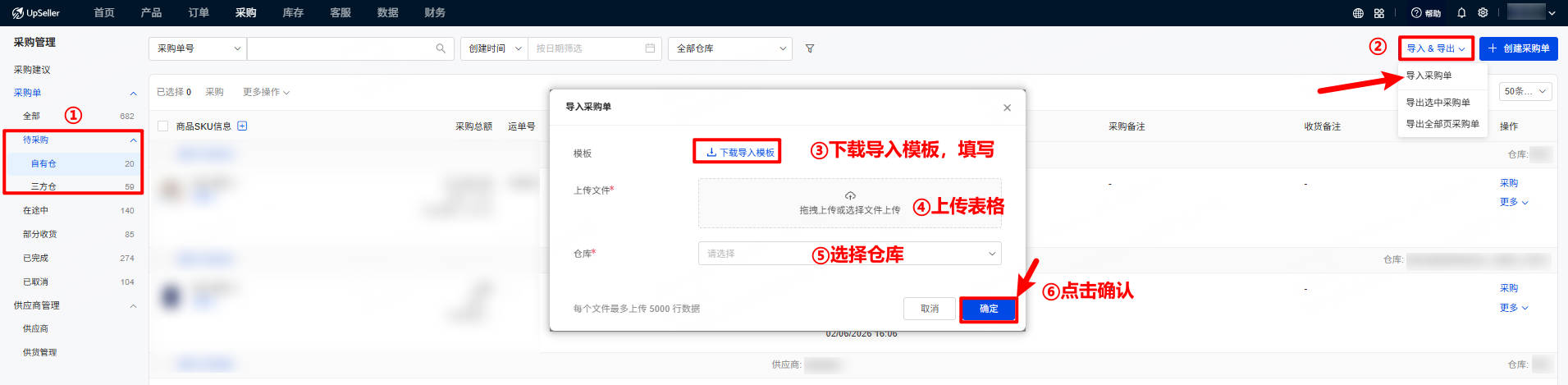This screenshot has height=385, width=1568.
Task: Click the upload cloud icon
Action: coord(850,195)
